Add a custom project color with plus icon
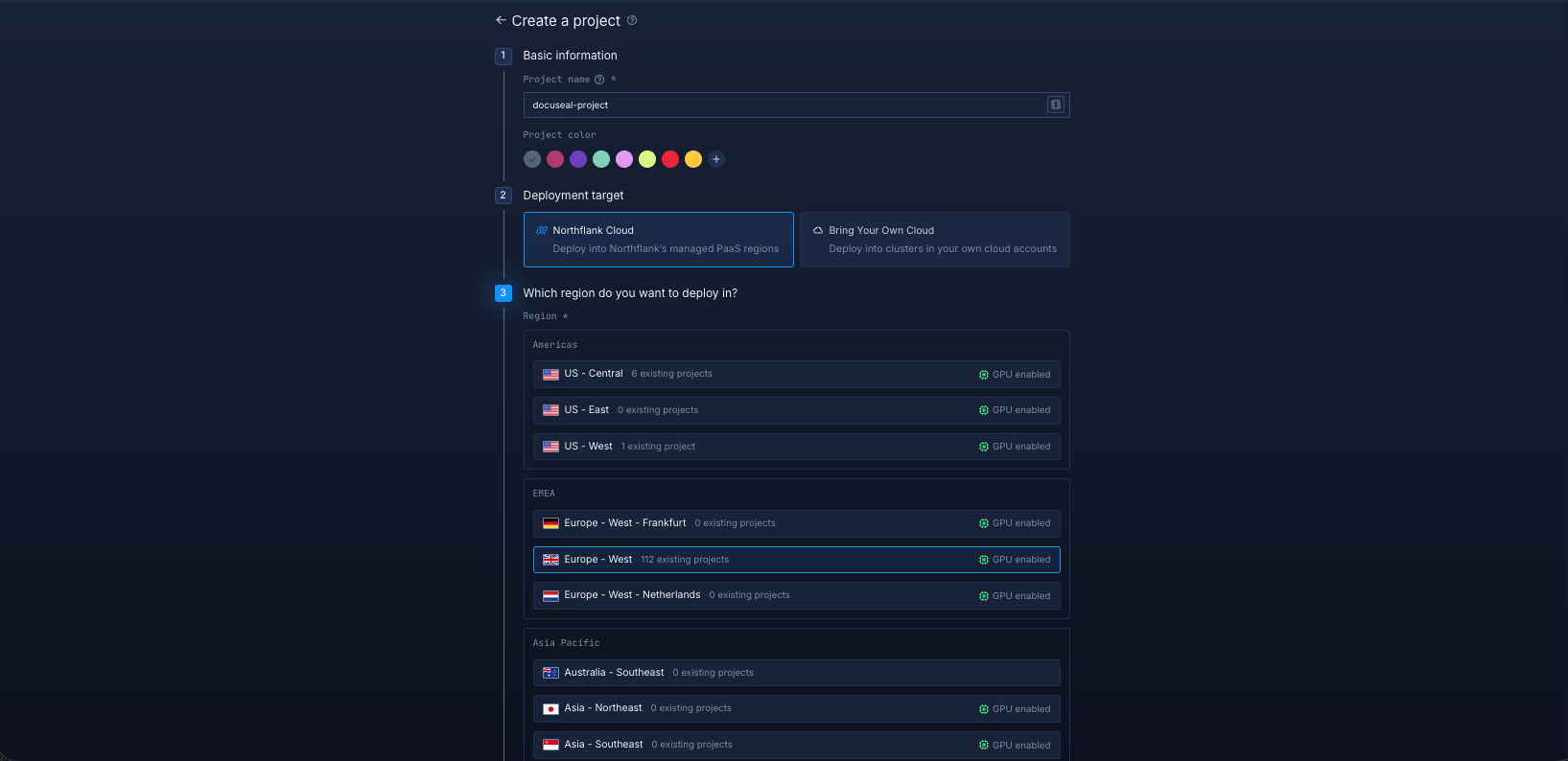The image size is (1568, 761). click(x=716, y=159)
